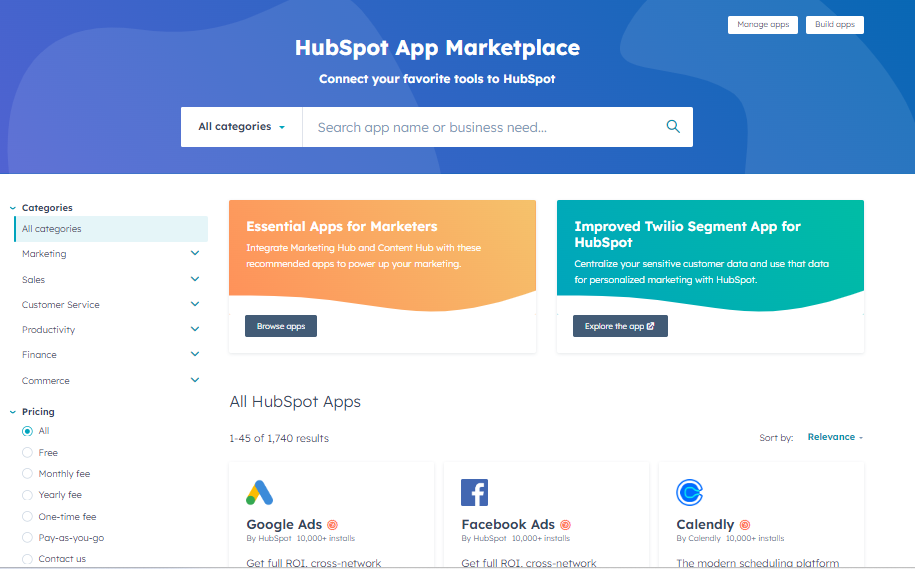Image resolution: width=915 pixels, height=569 pixels.
Task: Click certified badge next to Google Ads
Action: (332, 525)
